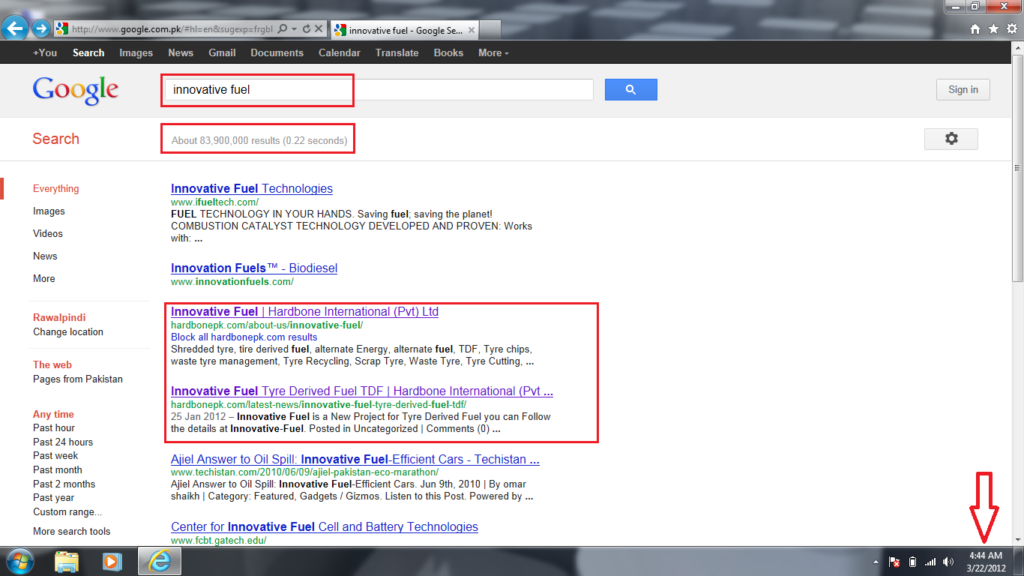The width and height of the screenshot is (1024, 576).
Task: Click the browser Forward arrow button
Action: coord(40,29)
